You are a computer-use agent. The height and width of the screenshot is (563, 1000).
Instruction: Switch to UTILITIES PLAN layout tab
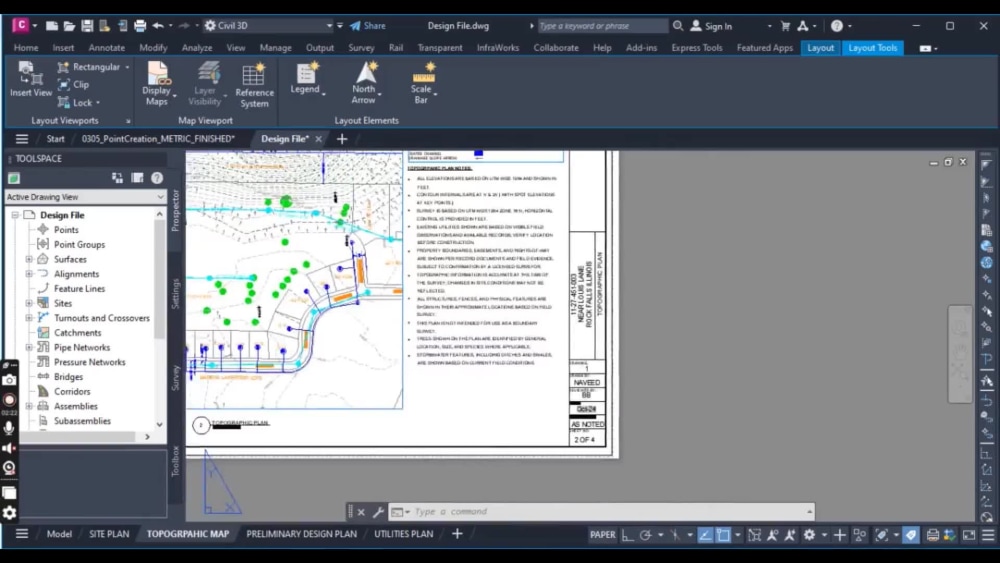(403, 534)
